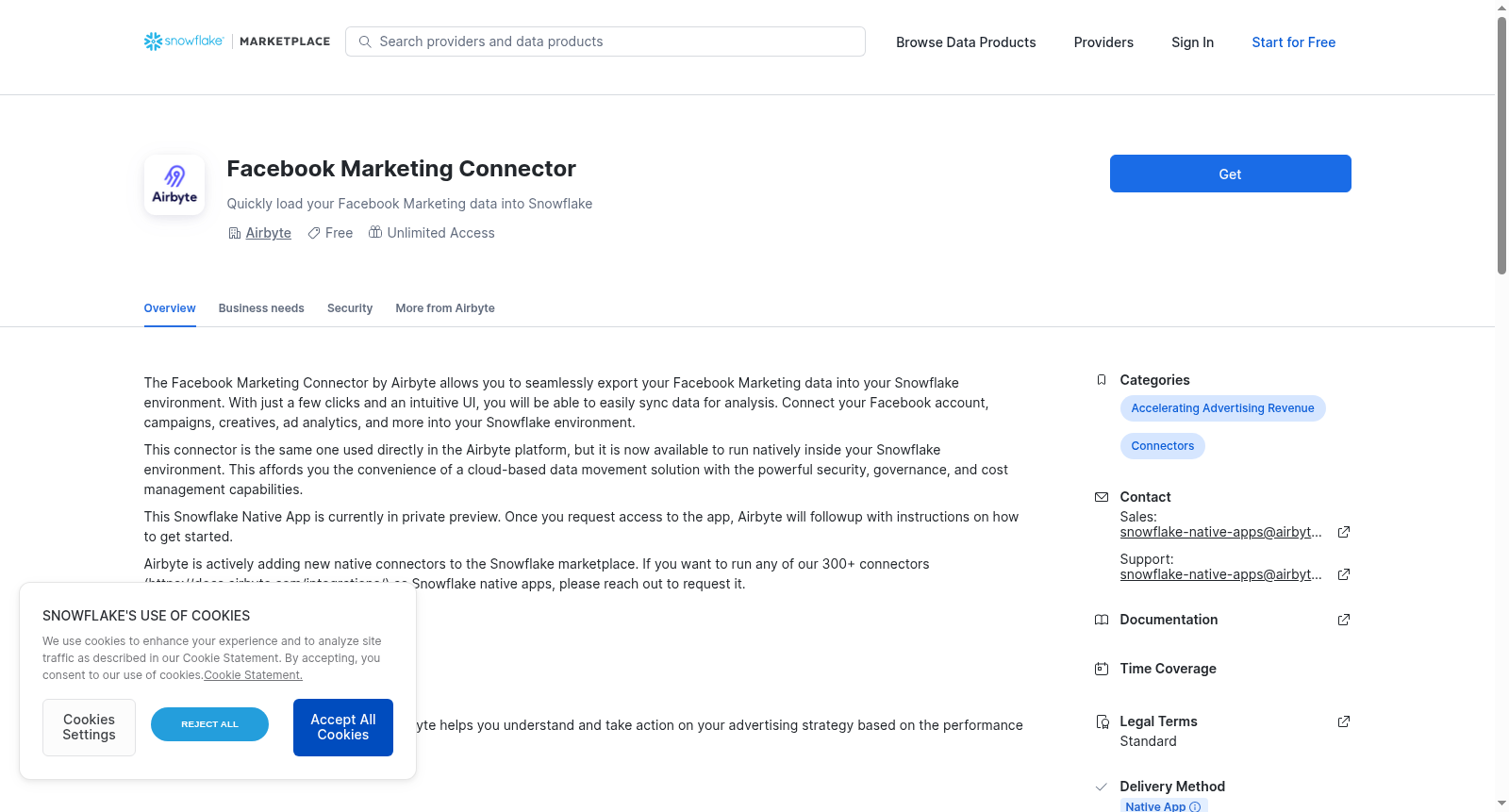Image resolution: width=1509 pixels, height=812 pixels.
Task: Open the Support email external link icon
Action: click(1344, 574)
